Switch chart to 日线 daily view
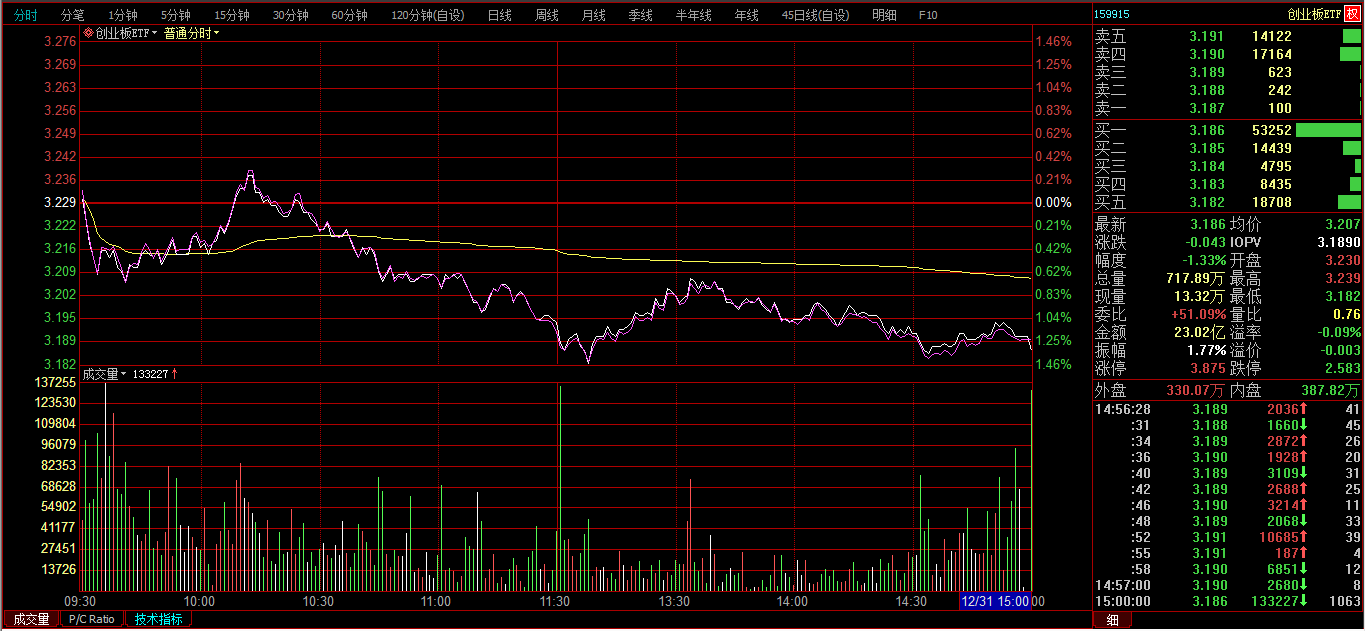 pos(499,15)
